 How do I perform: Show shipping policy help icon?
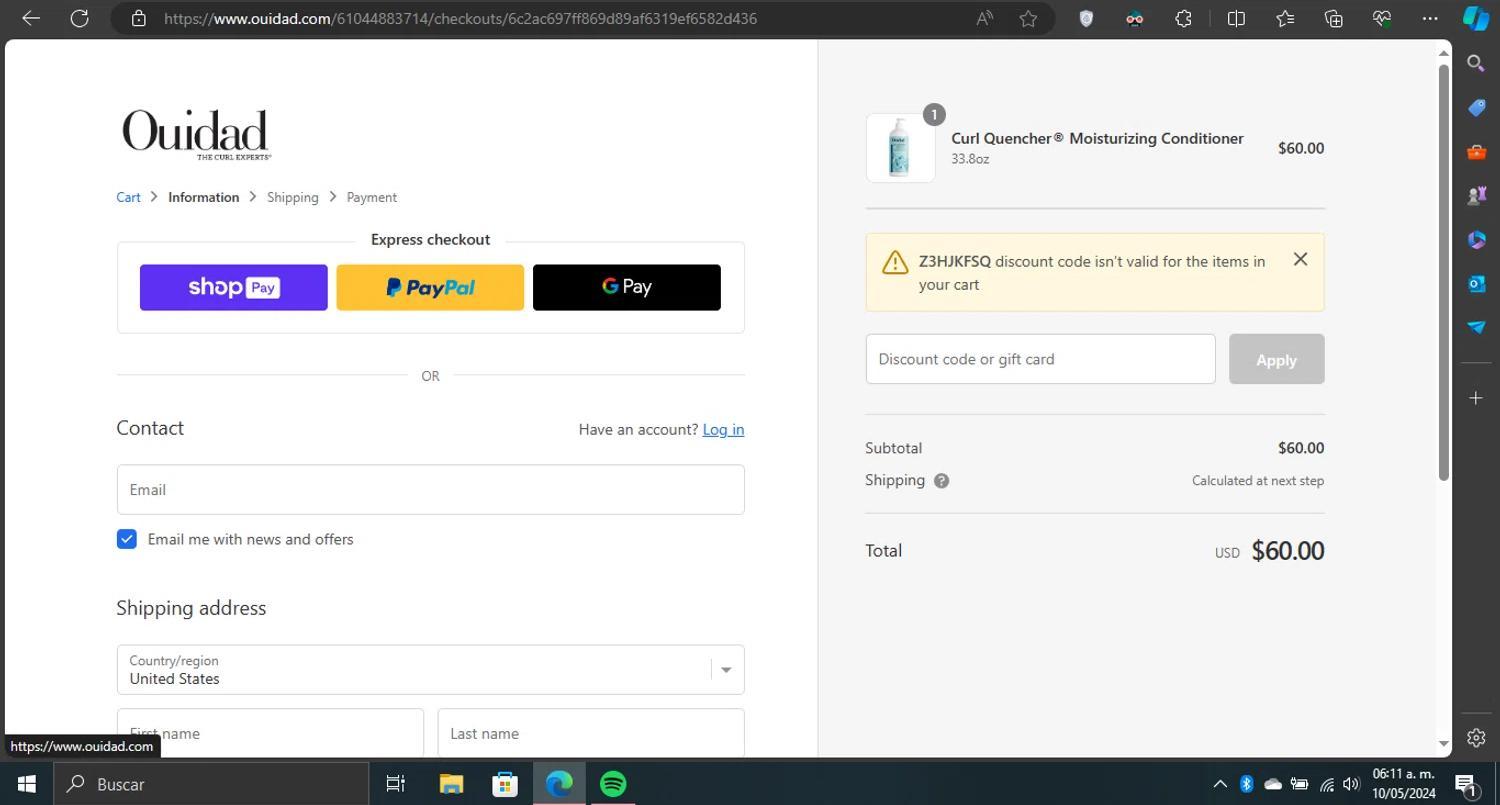tap(941, 481)
